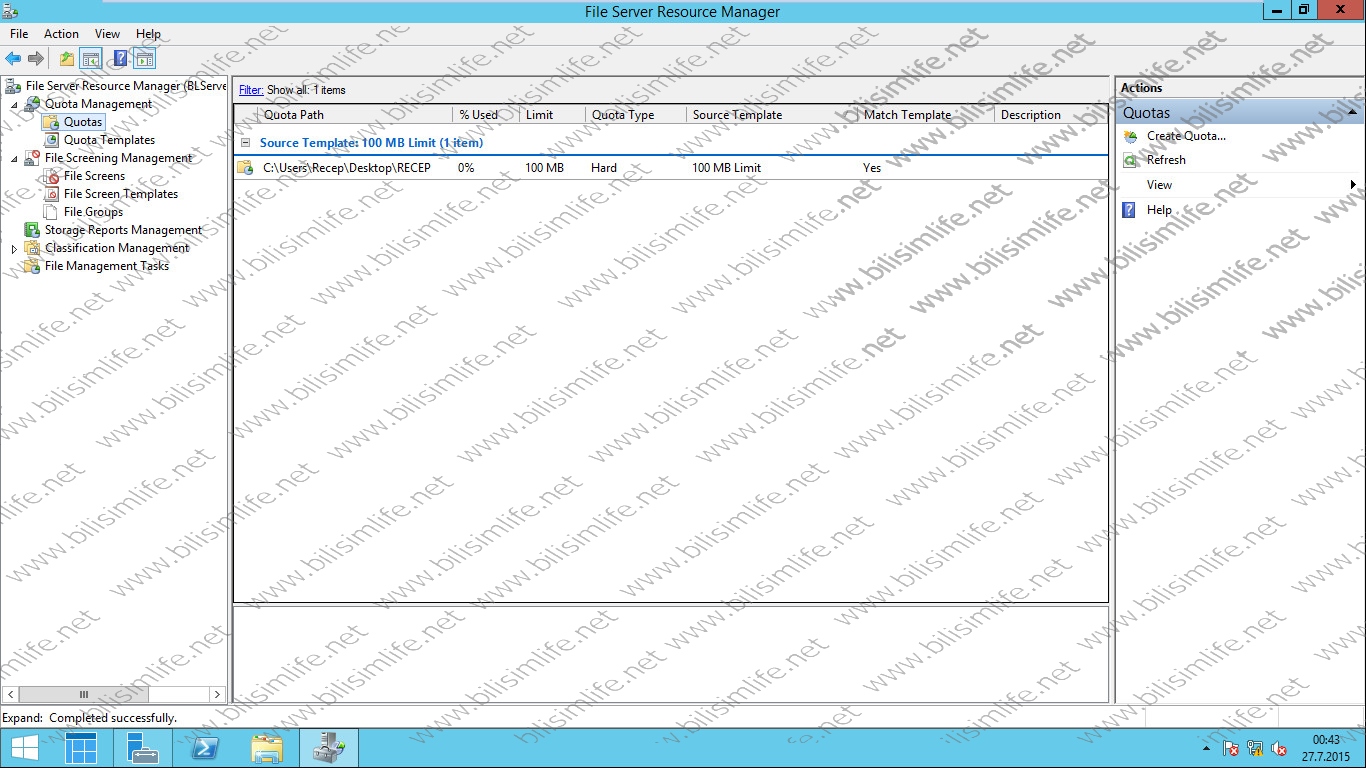Select the File Screen Templates tree item

coord(121,194)
